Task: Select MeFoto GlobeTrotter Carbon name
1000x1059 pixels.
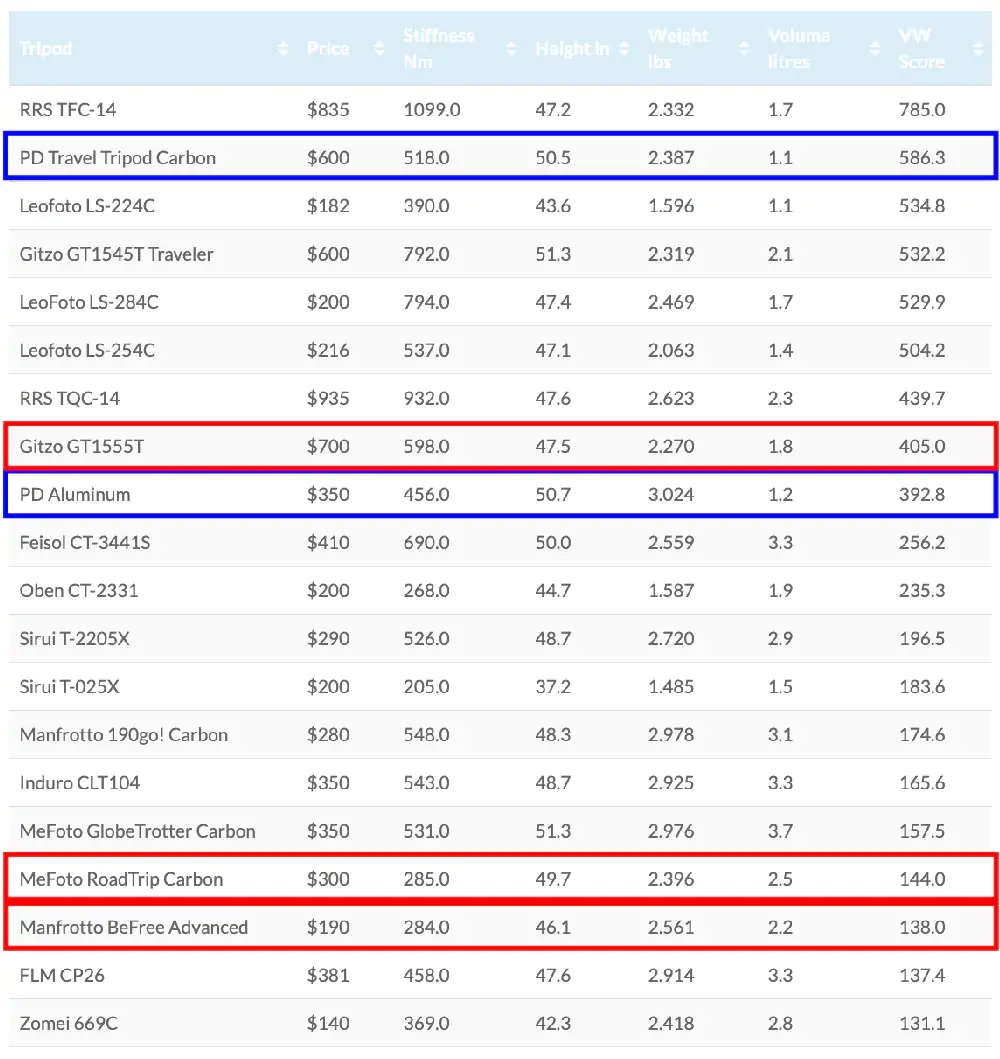Action: point(137,831)
